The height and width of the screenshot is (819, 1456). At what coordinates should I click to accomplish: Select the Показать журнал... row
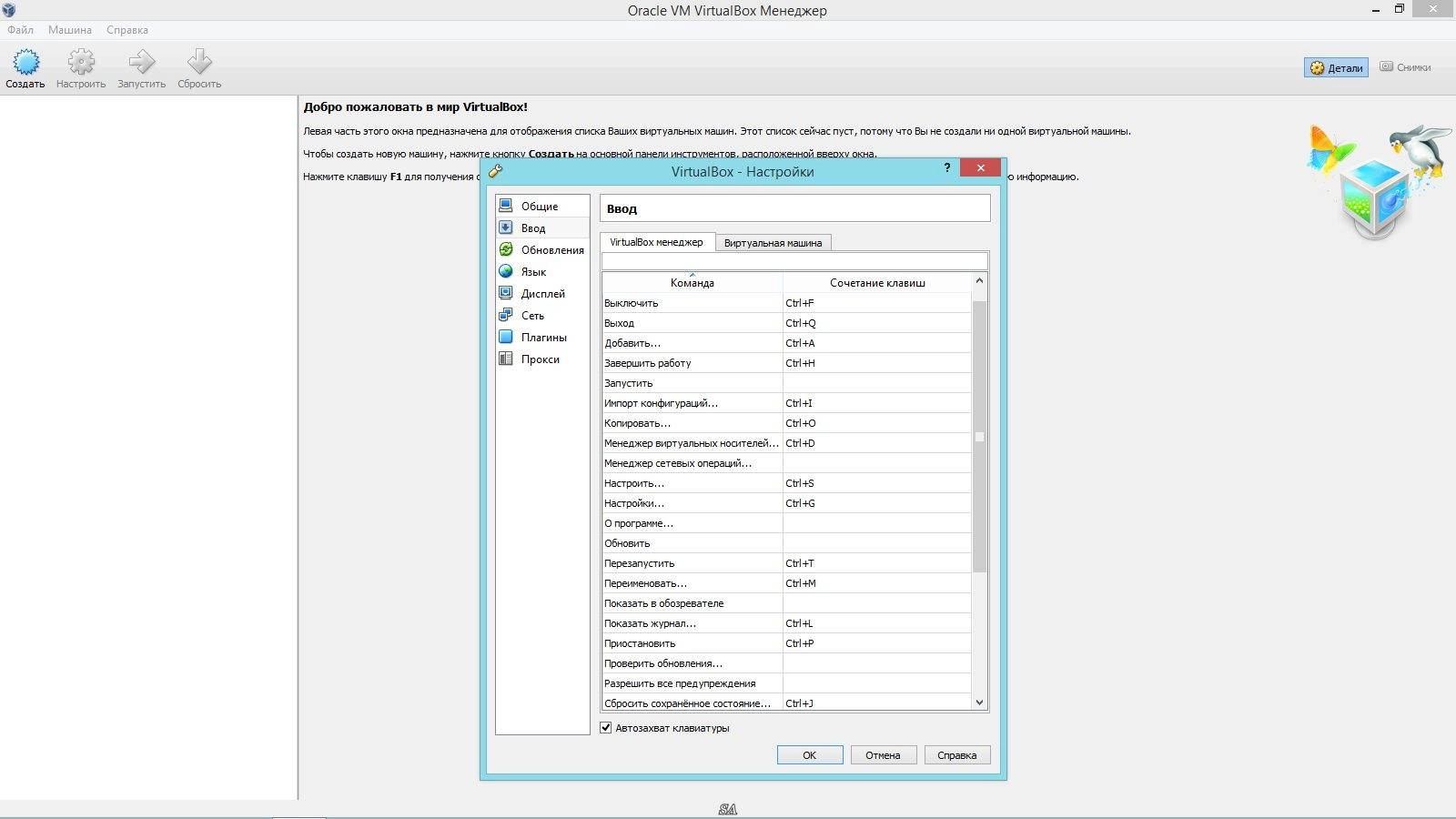click(x=787, y=623)
